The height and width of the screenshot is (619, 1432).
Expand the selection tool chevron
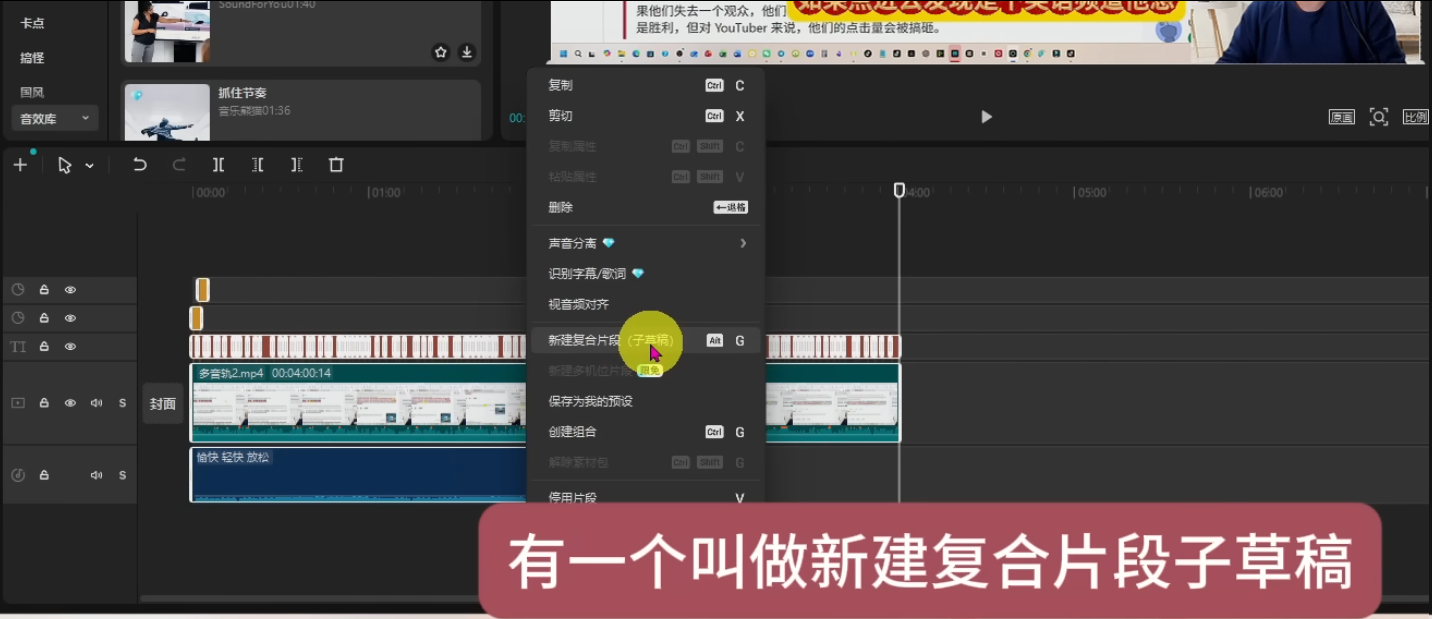tap(89, 165)
